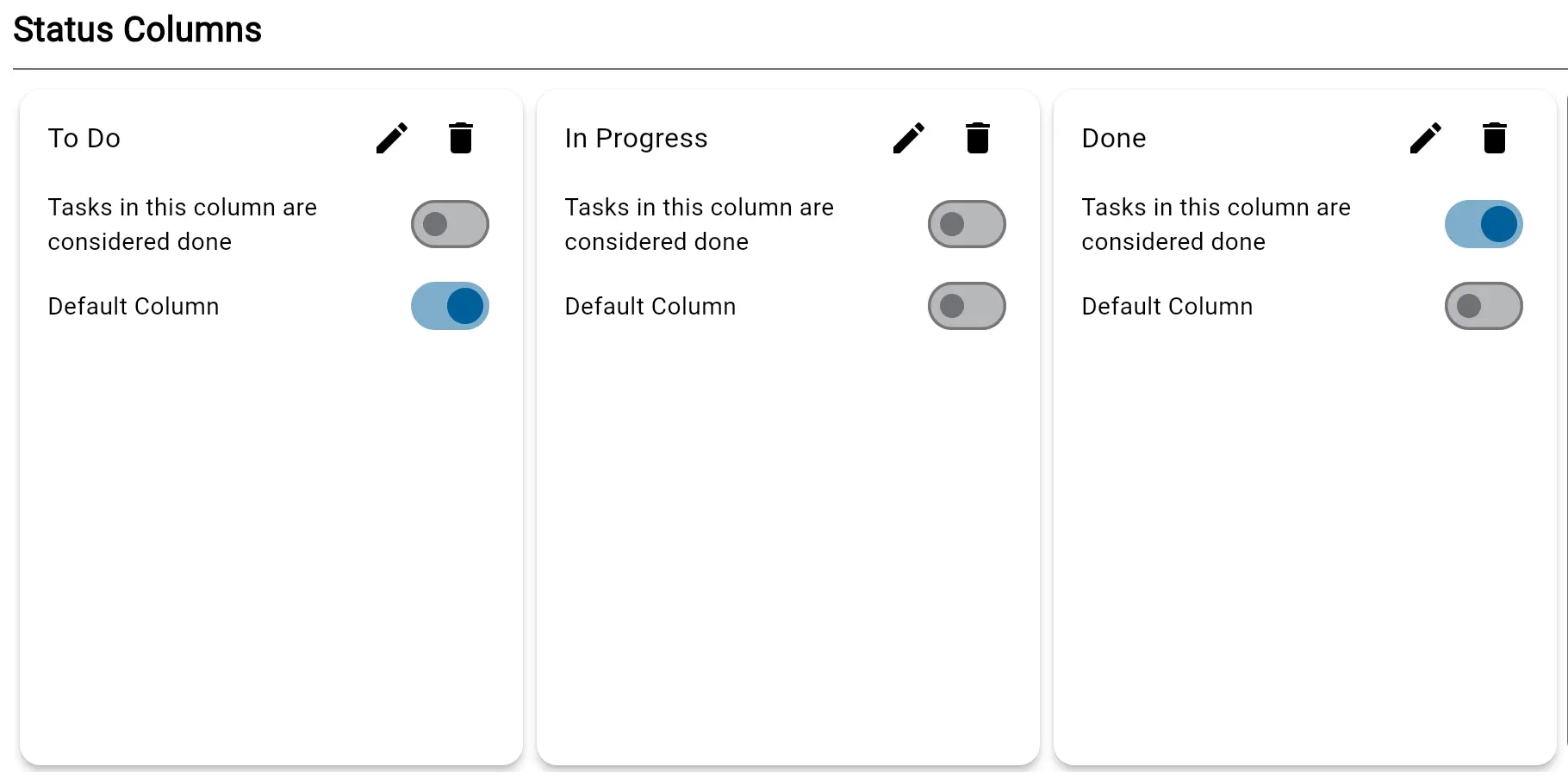Click "Tasks in this column" text in Done card
This screenshot has width=1568, height=779.
[x=1216, y=208]
